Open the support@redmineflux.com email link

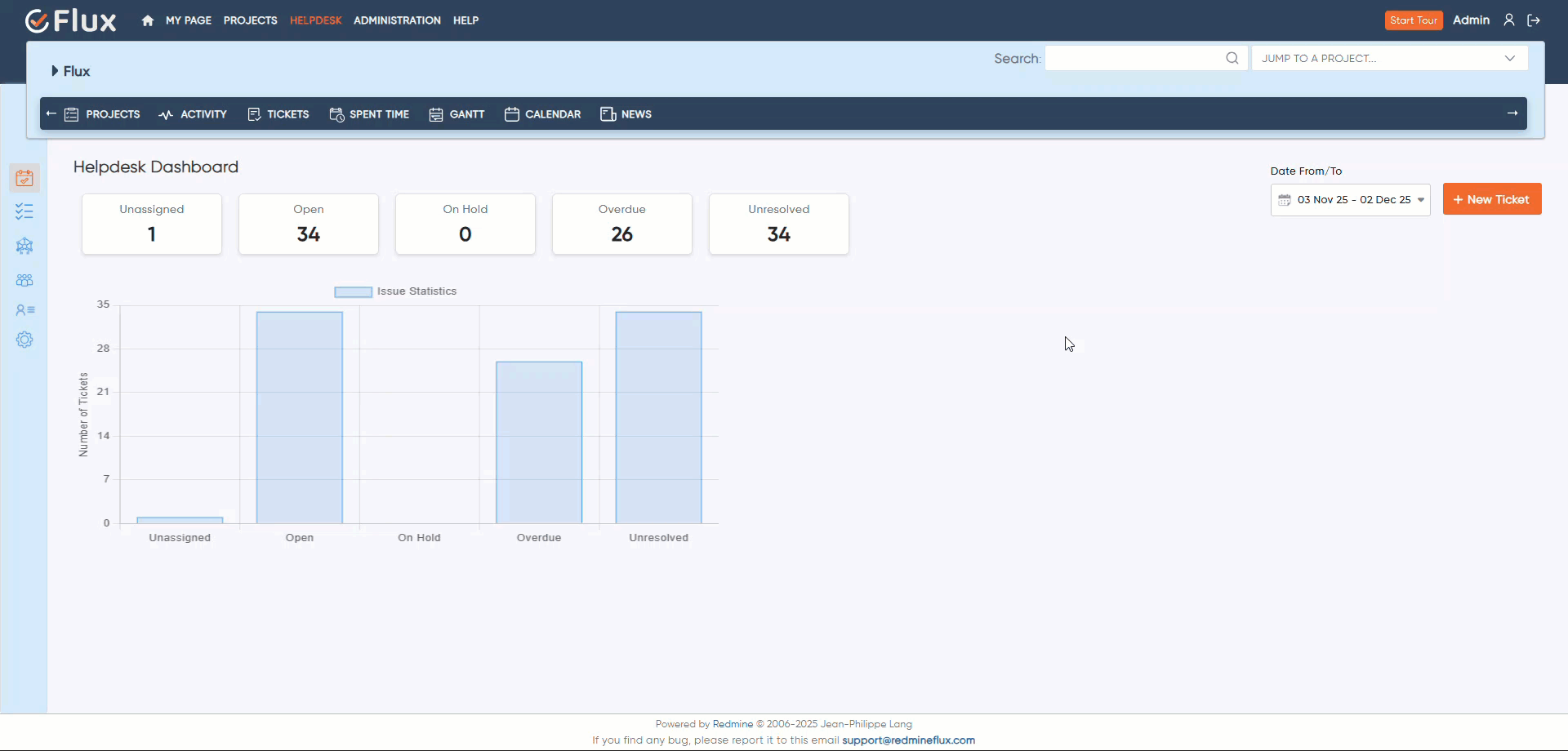908,740
